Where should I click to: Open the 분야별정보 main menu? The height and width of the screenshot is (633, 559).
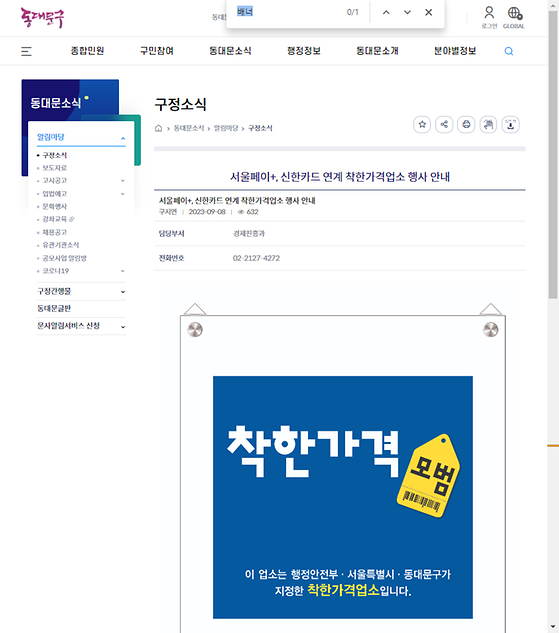pyautogui.click(x=455, y=51)
